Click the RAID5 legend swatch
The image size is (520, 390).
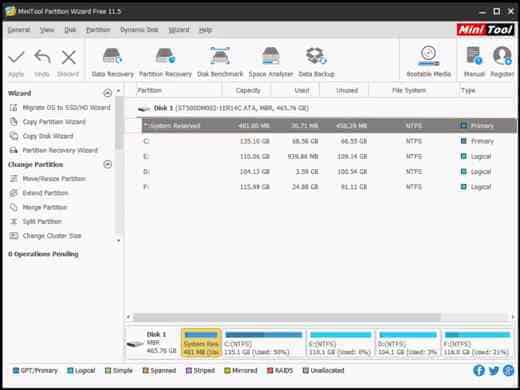[270, 371]
